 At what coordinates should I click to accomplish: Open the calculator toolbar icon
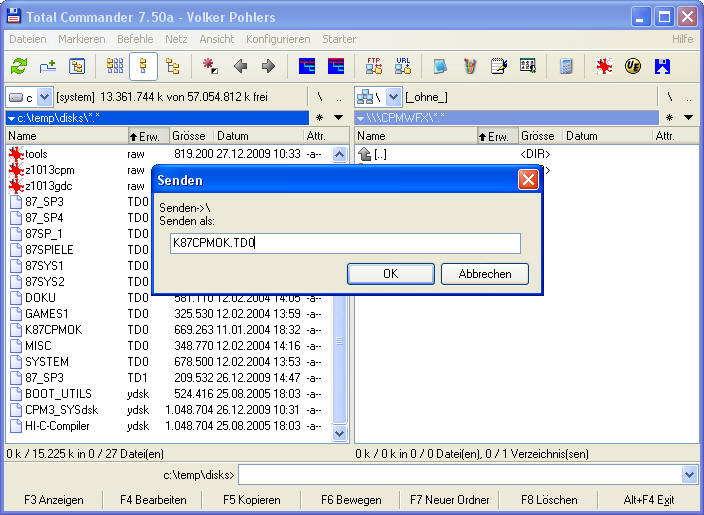click(566, 66)
